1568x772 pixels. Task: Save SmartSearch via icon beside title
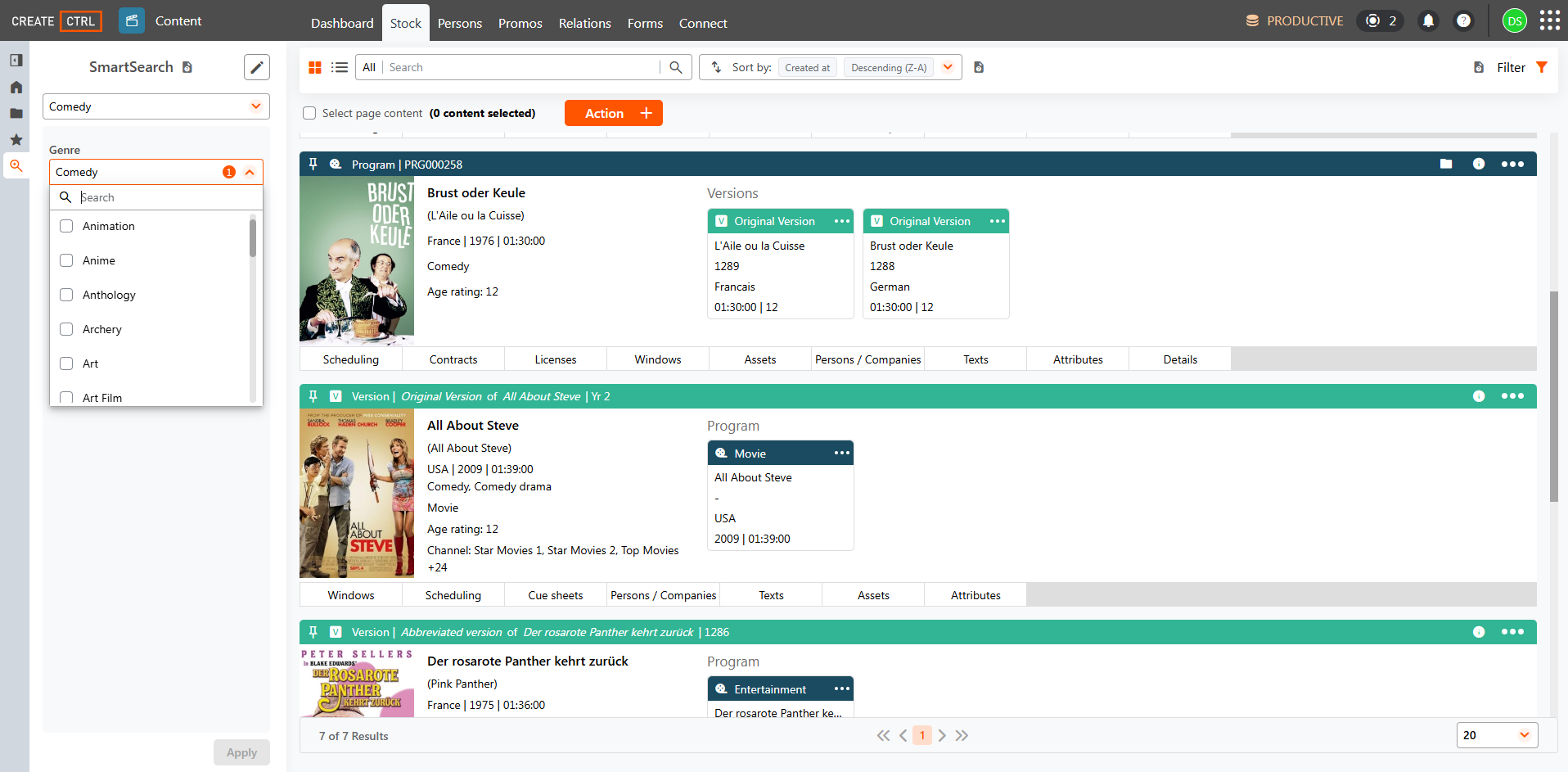pos(187,67)
